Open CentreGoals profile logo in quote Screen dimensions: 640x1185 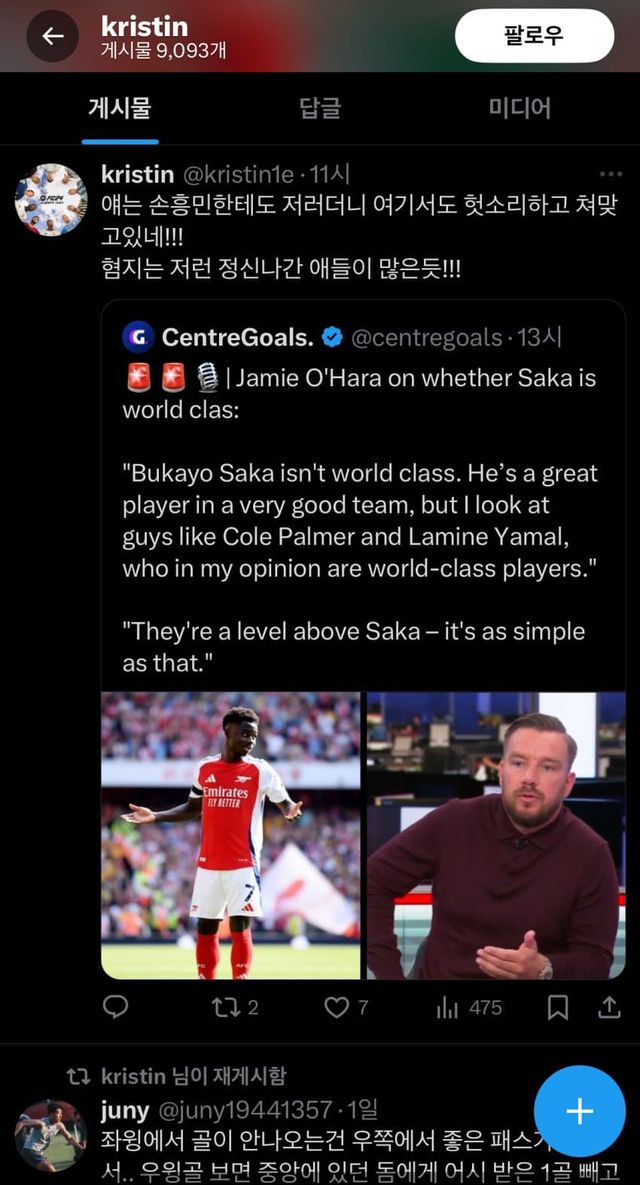[x=137, y=338]
